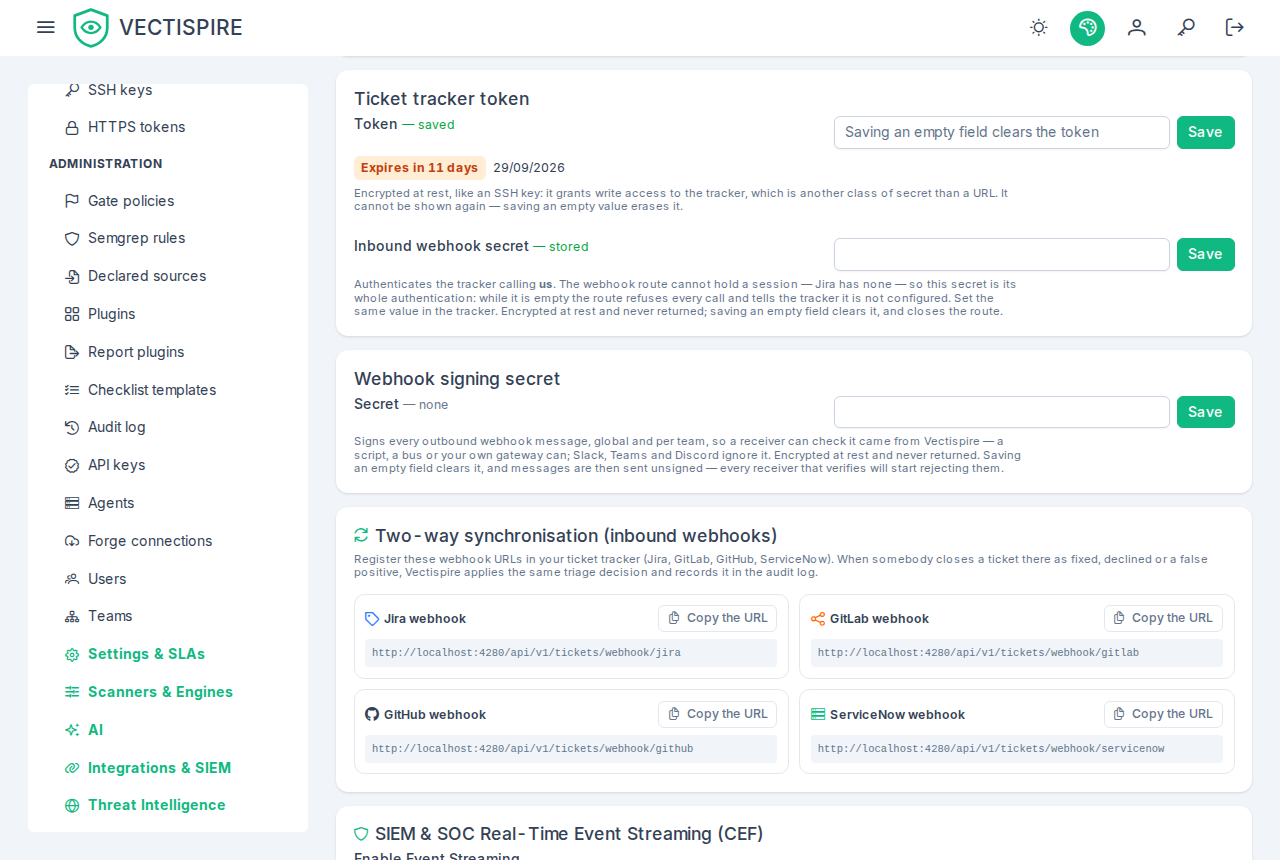Open the color theme palette
This screenshot has width=1280, height=860.
tap(1087, 28)
